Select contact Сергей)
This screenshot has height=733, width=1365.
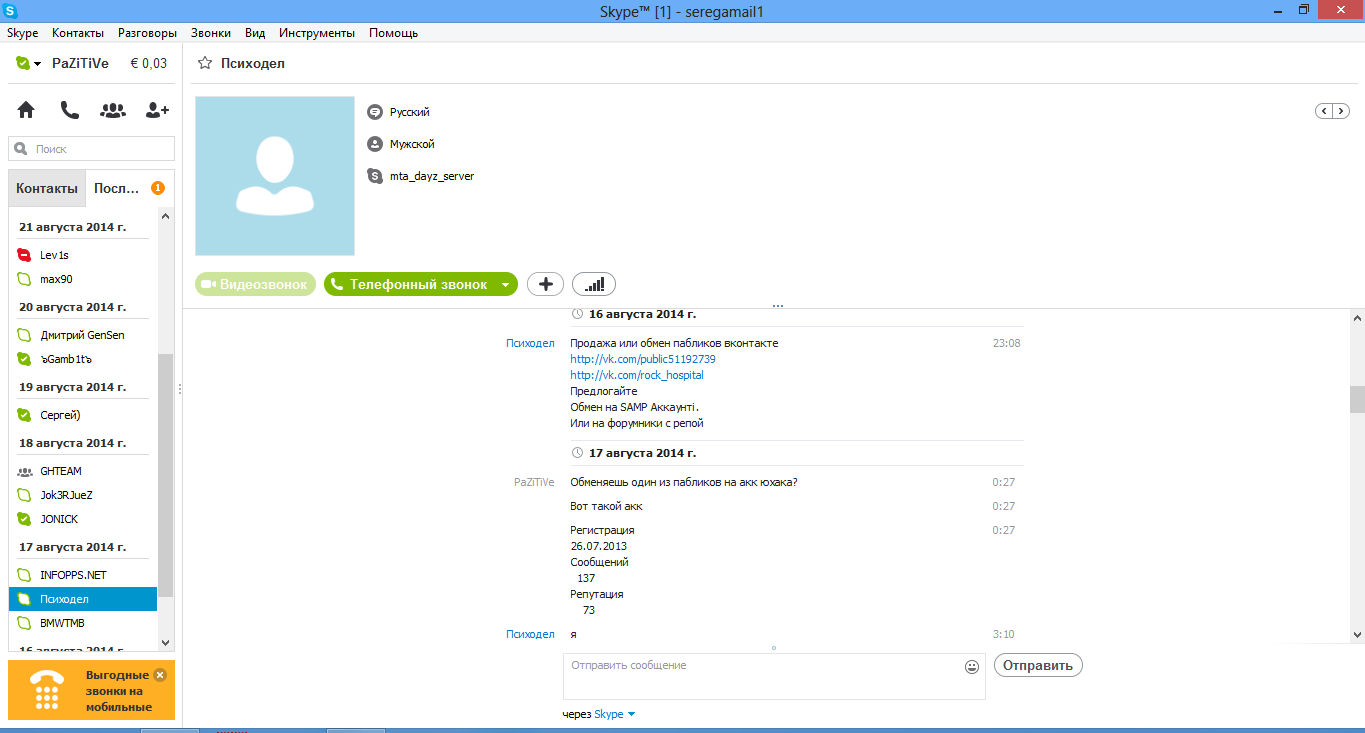click(83, 415)
